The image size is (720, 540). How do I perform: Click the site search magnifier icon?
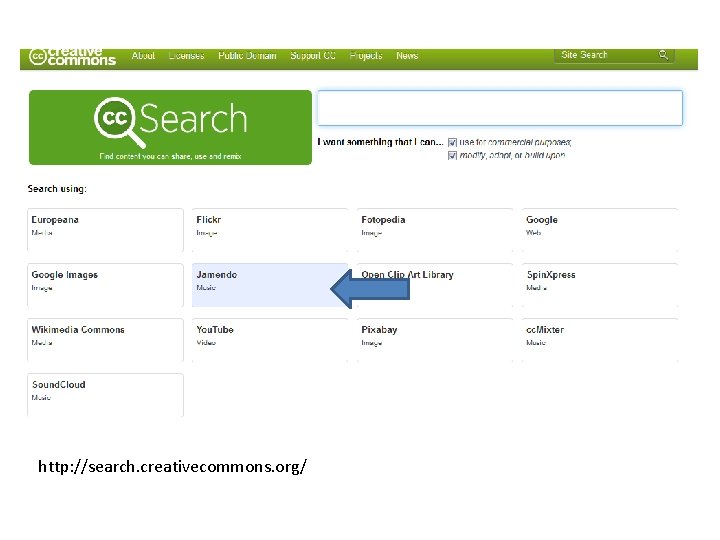click(663, 55)
